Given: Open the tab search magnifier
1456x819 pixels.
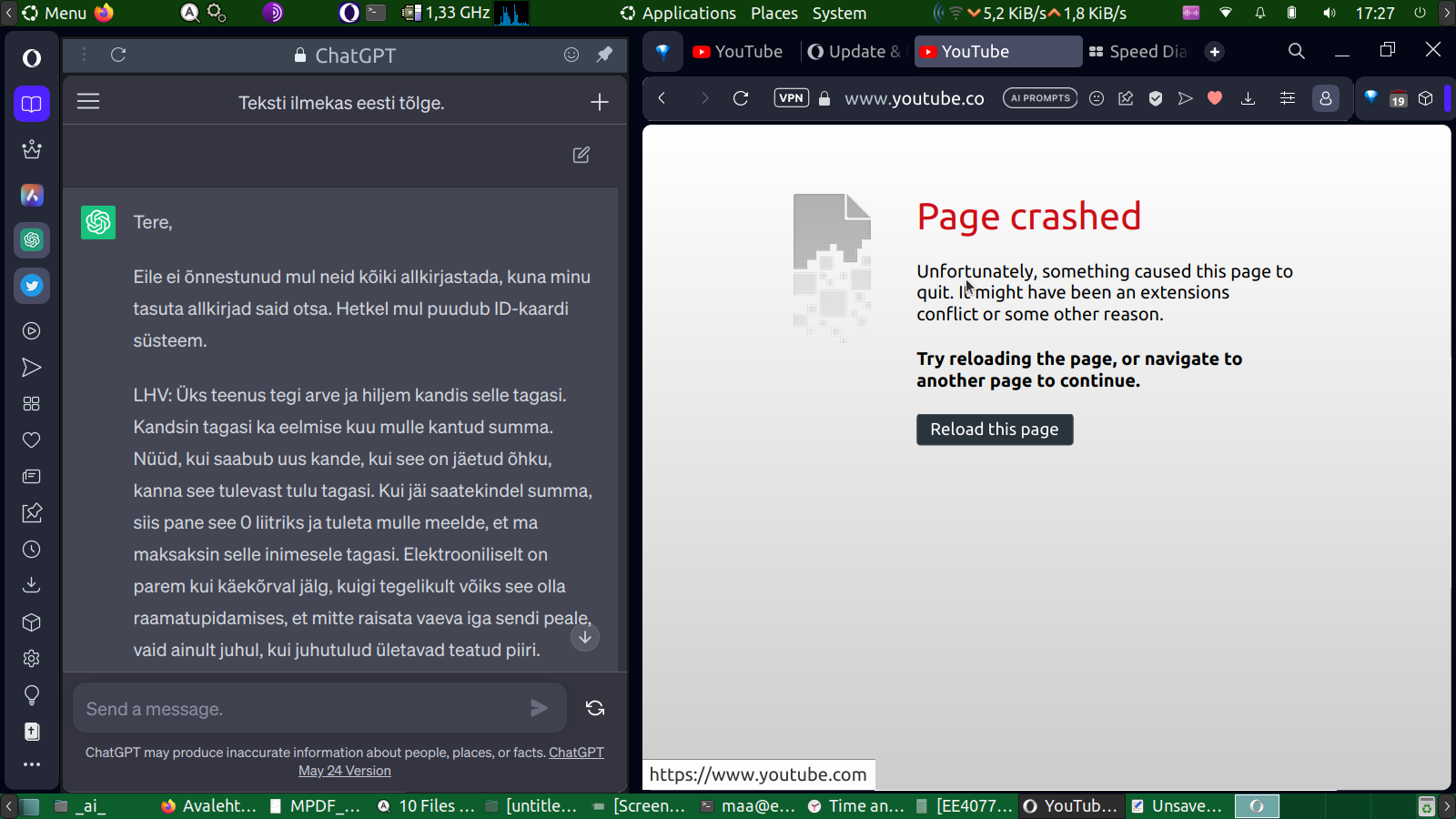Looking at the screenshot, I should (x=1297, y=52).
